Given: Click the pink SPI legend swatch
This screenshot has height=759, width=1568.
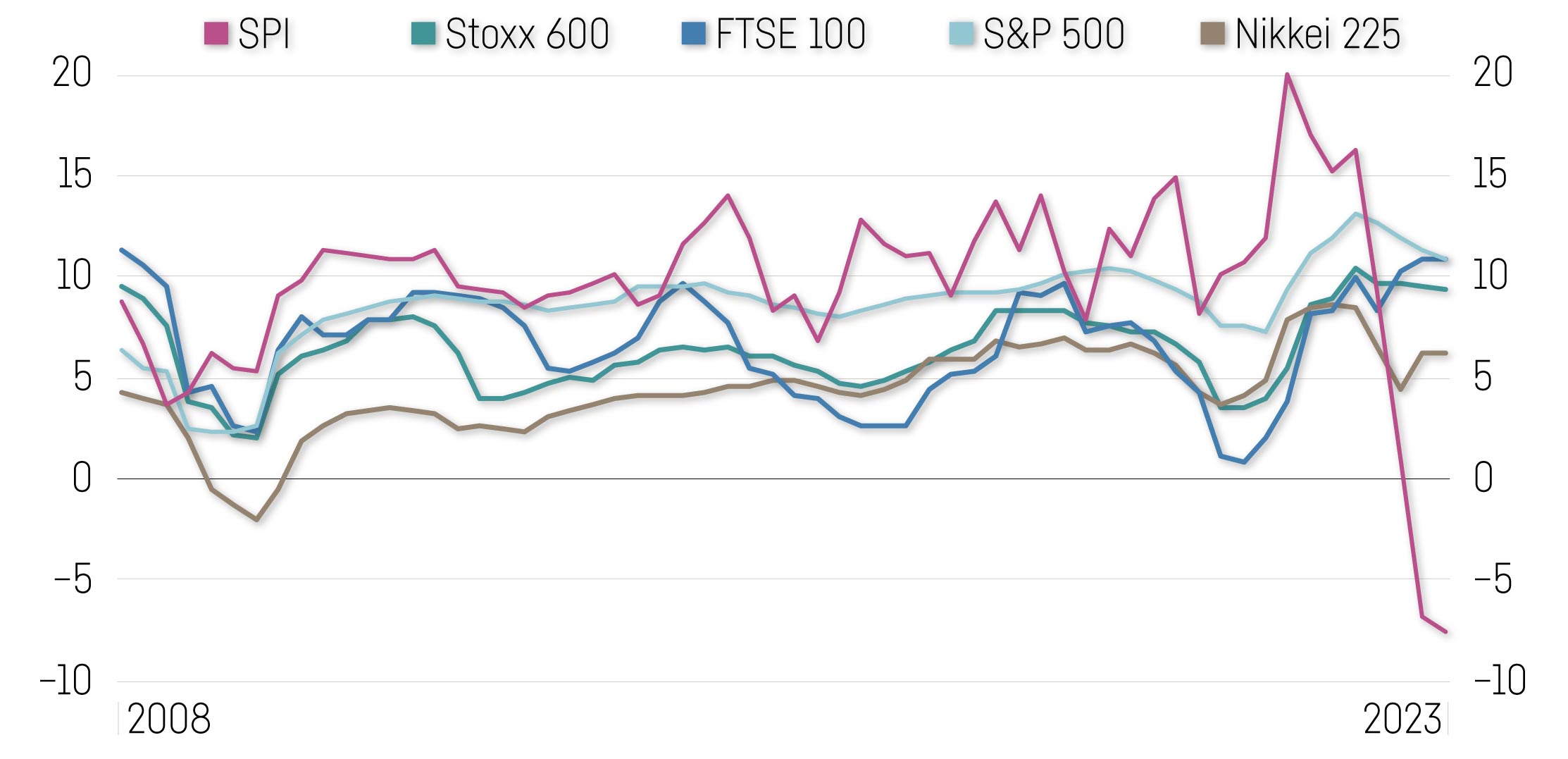Looking at the screenshot, I should (x=216, y=33).
